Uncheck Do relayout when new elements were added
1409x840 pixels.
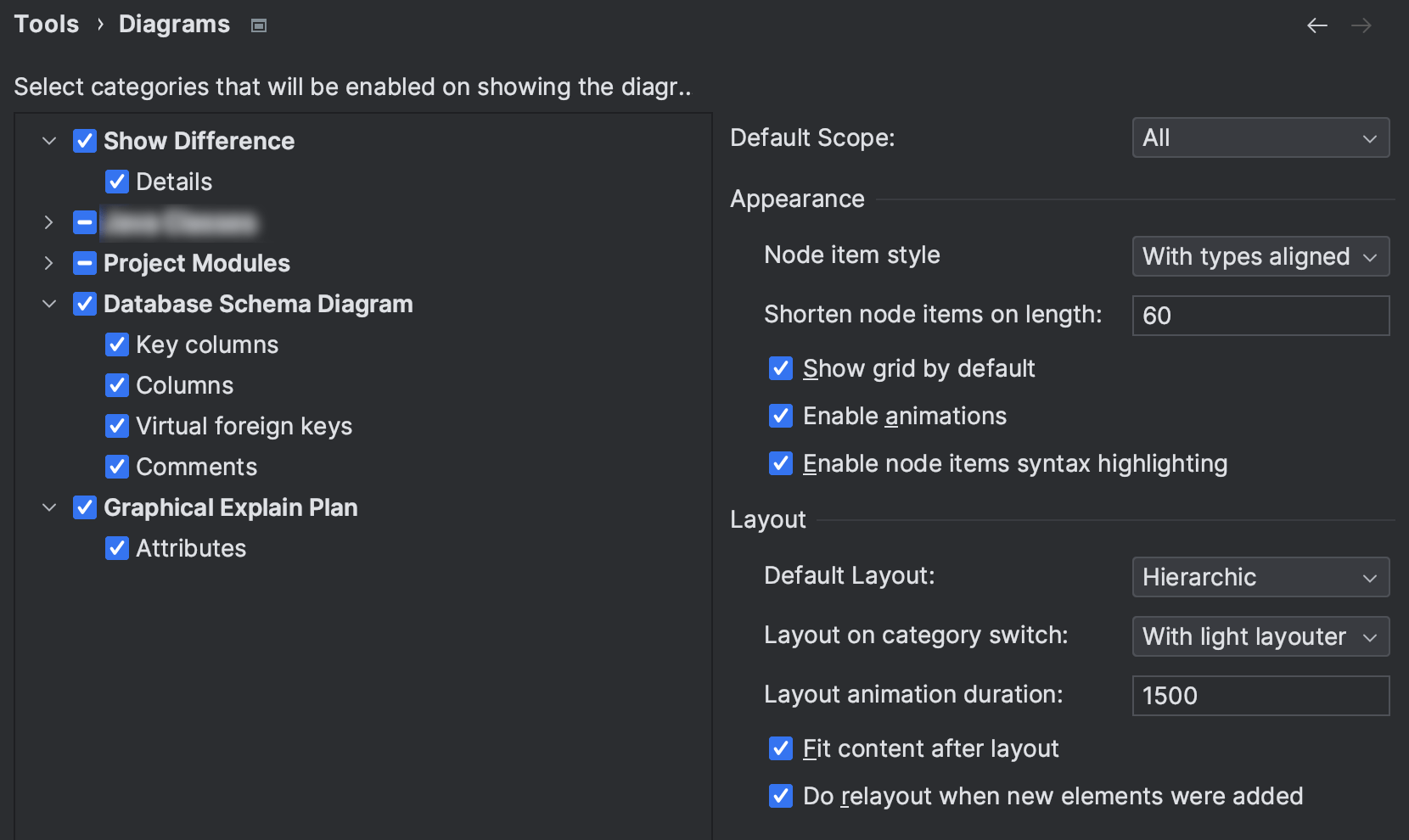pos(780,796)
